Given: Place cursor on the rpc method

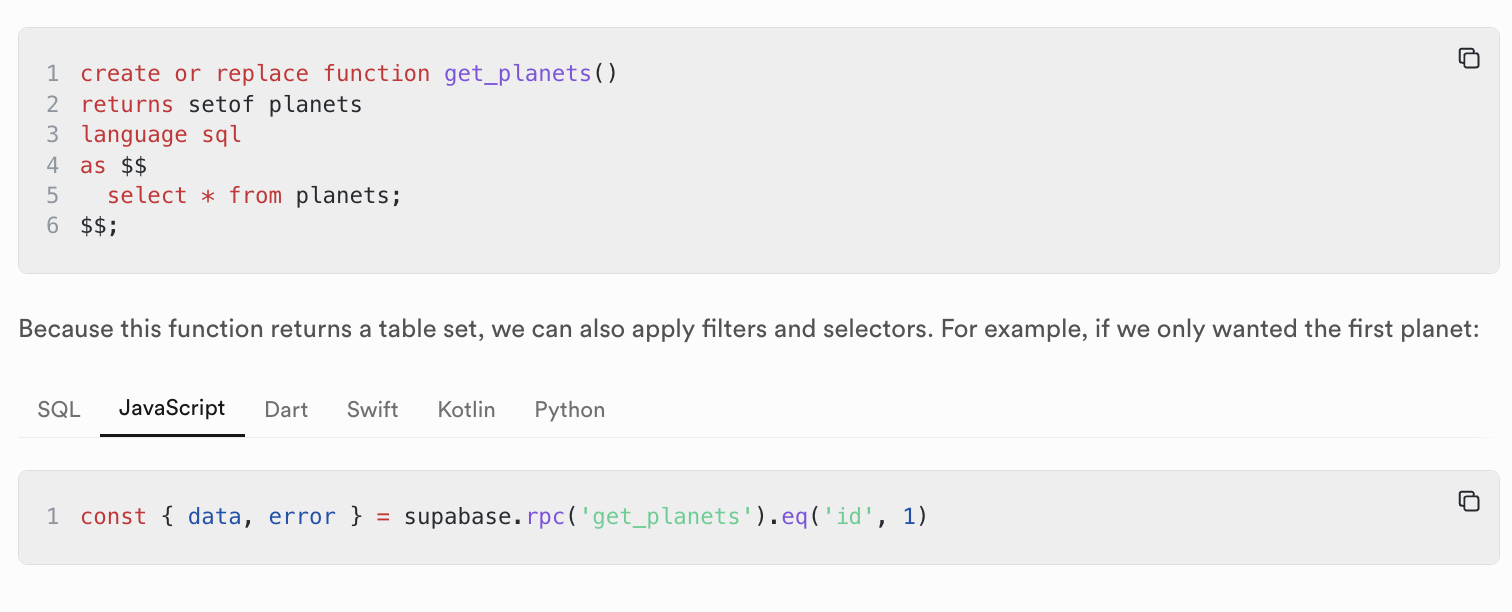Looking at the screenshot, I should tap(545, 517).
